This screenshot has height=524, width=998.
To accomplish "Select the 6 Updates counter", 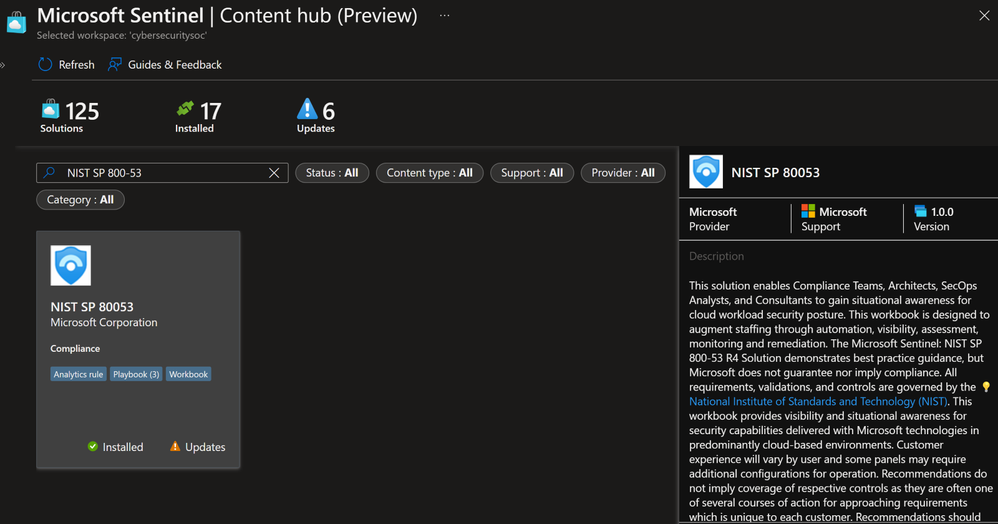I will pos(316,116).
